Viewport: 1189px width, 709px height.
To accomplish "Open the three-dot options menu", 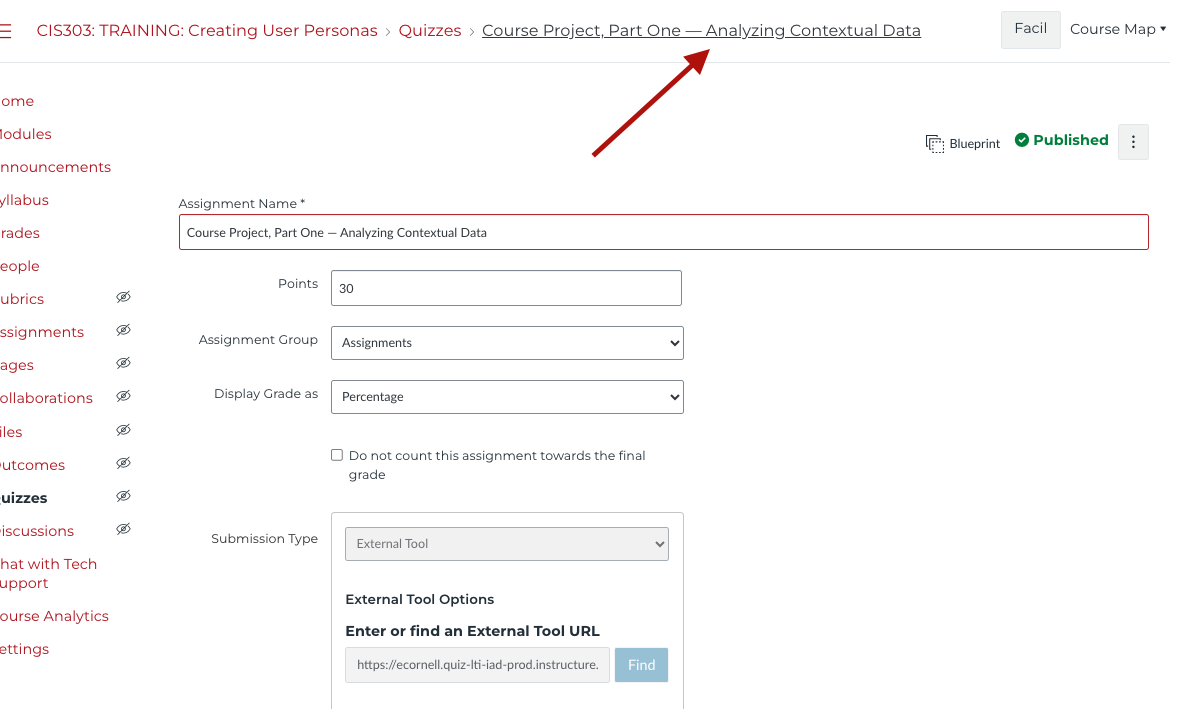I will [1133, 142].
